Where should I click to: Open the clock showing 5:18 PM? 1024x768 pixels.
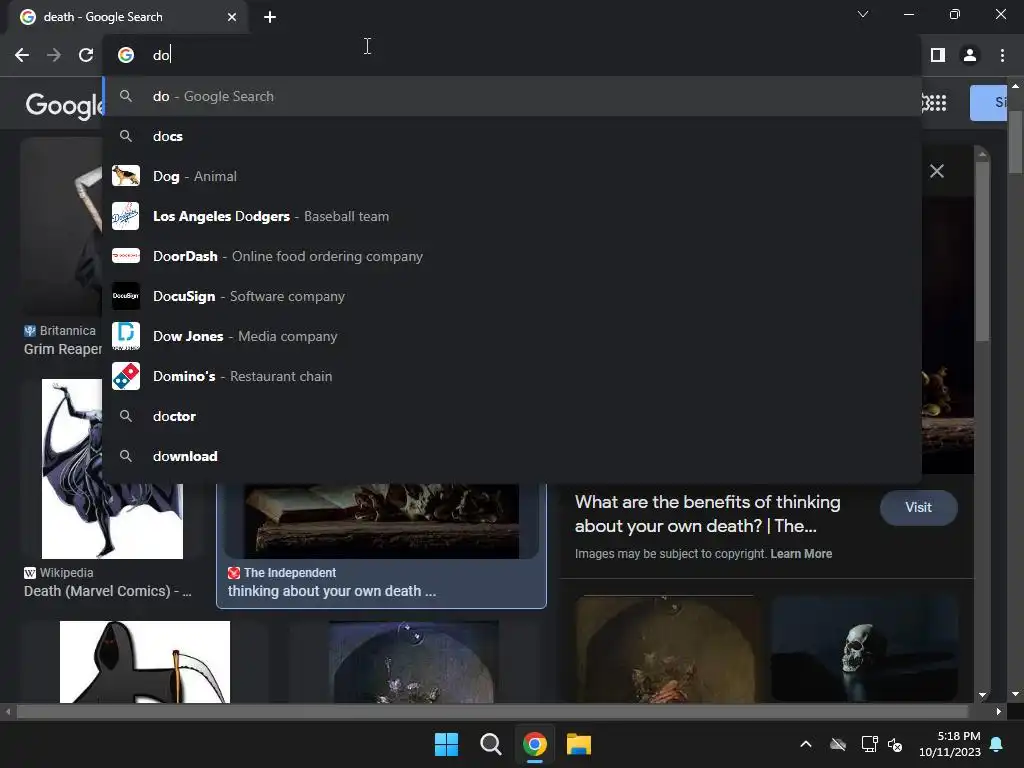[x=950, y=744]
